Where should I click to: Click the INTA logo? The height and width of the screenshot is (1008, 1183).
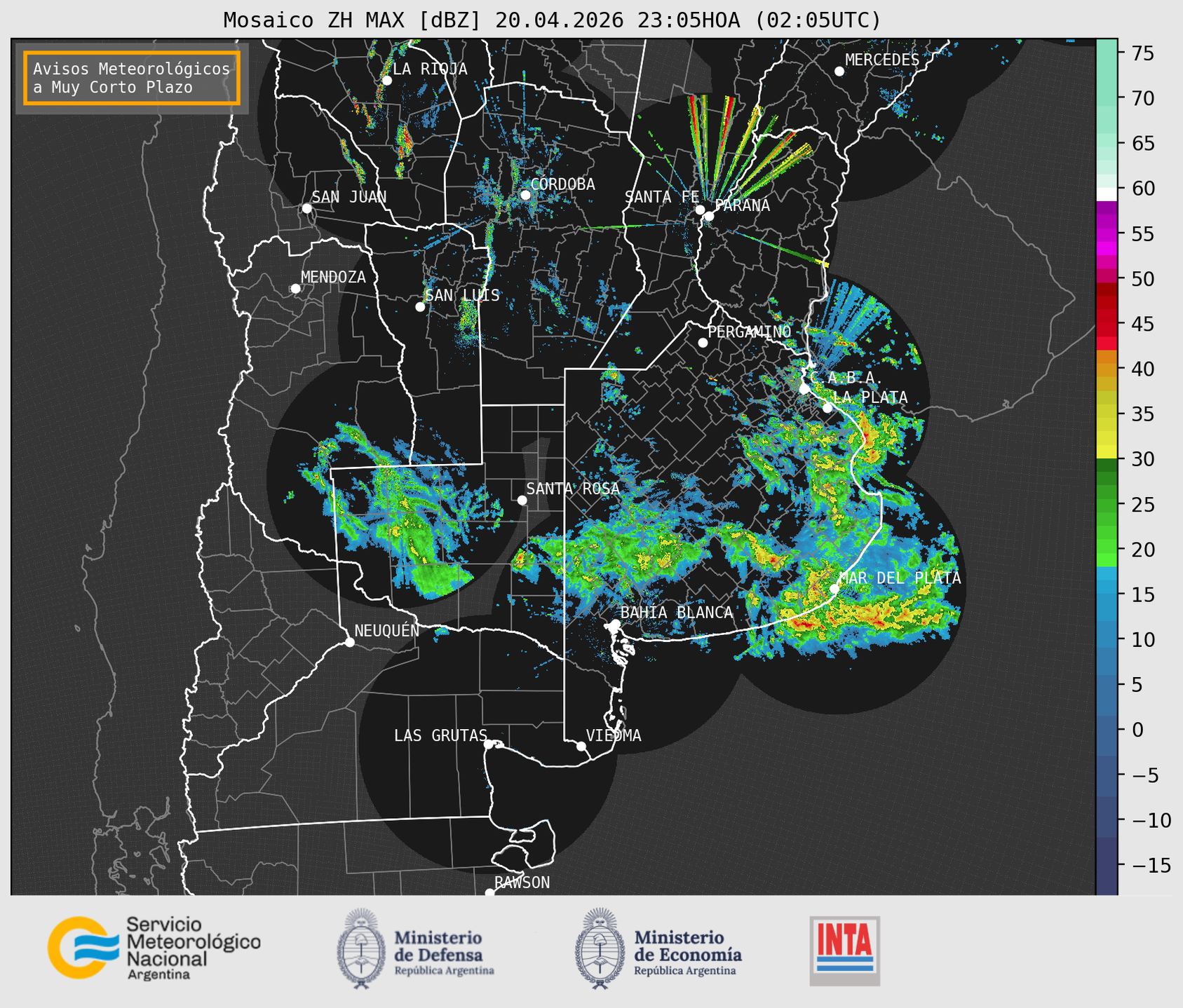pos(844,951)
